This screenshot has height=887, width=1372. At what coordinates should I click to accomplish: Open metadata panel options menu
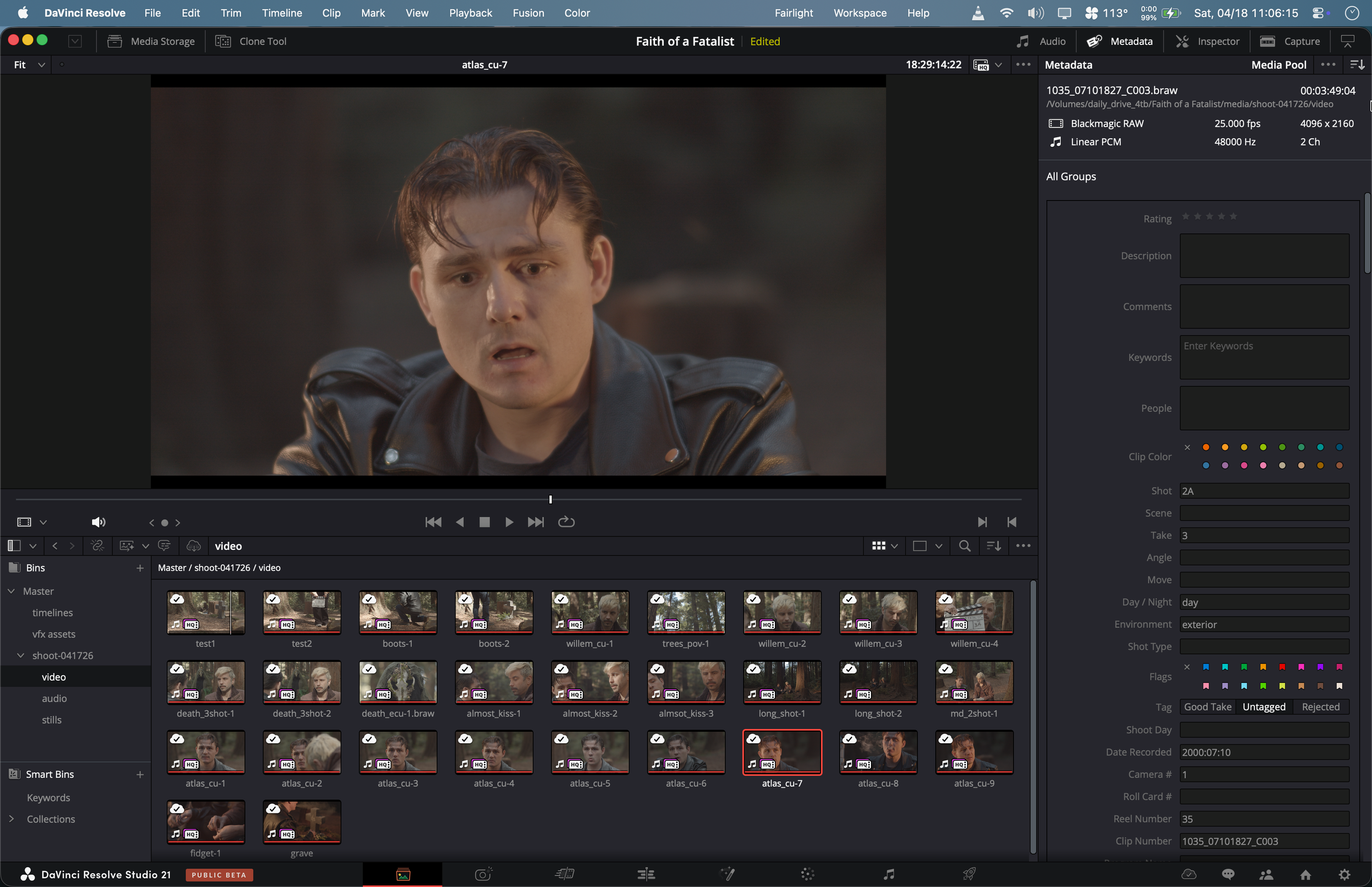click(x=1328, y=65)
